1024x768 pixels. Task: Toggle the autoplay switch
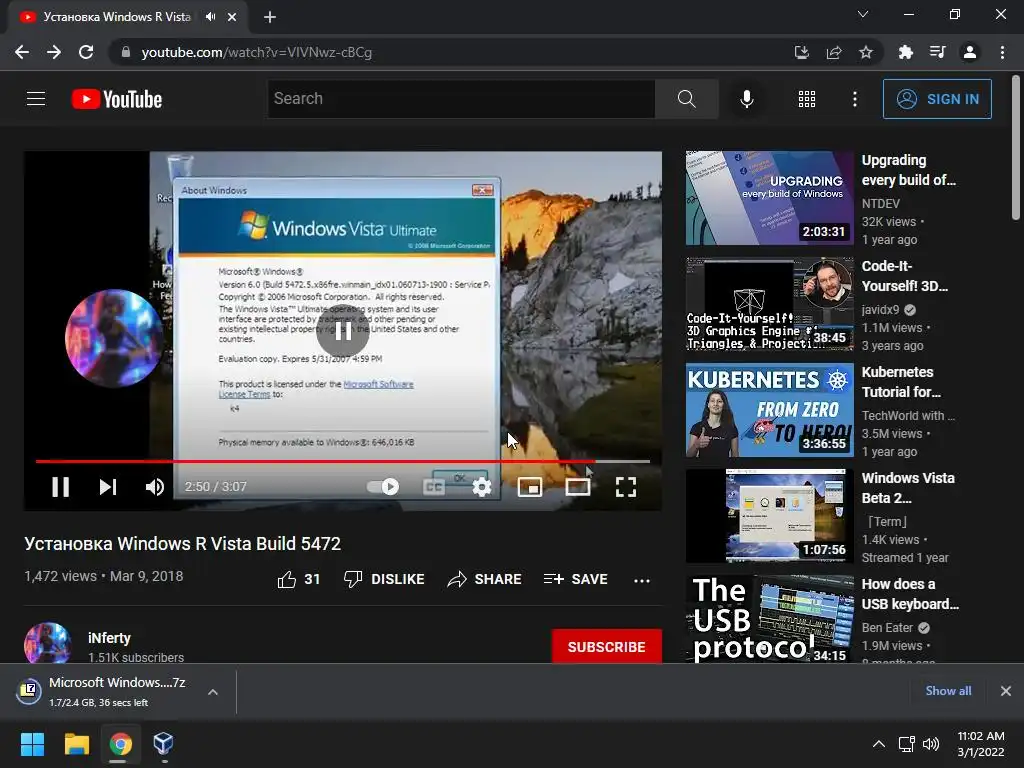coord(383,487)
